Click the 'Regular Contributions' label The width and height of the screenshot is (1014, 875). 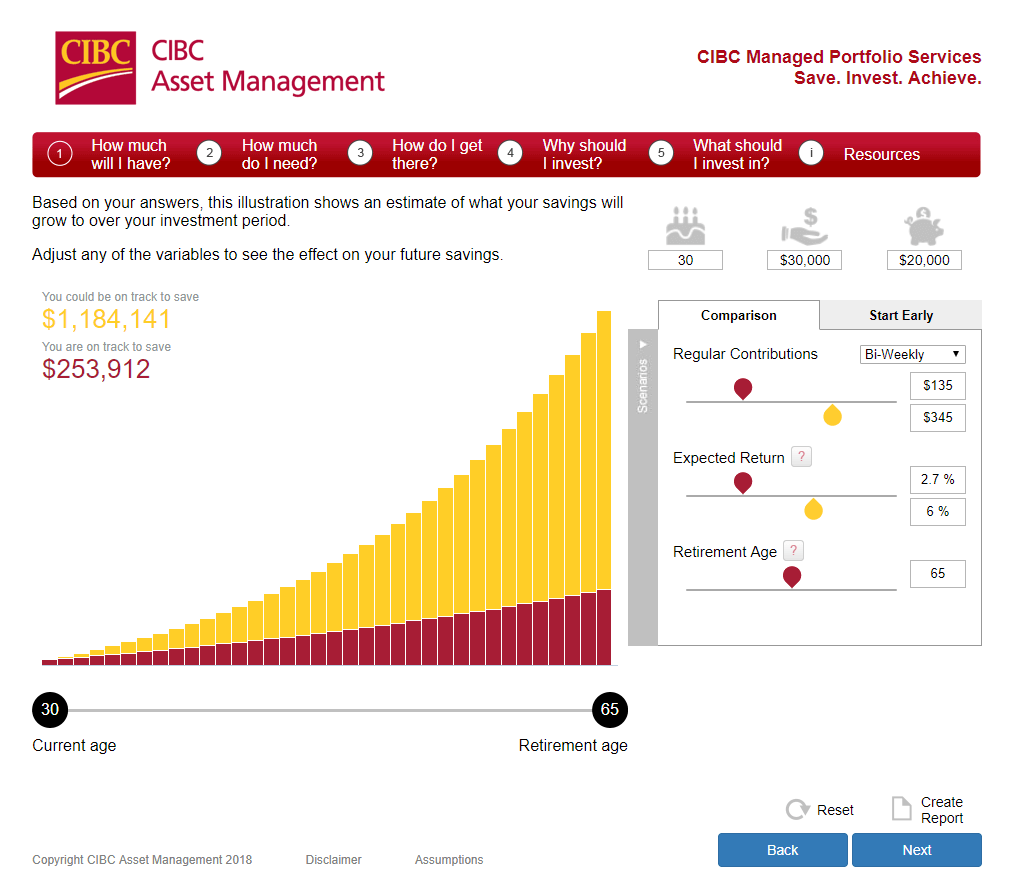745,354
